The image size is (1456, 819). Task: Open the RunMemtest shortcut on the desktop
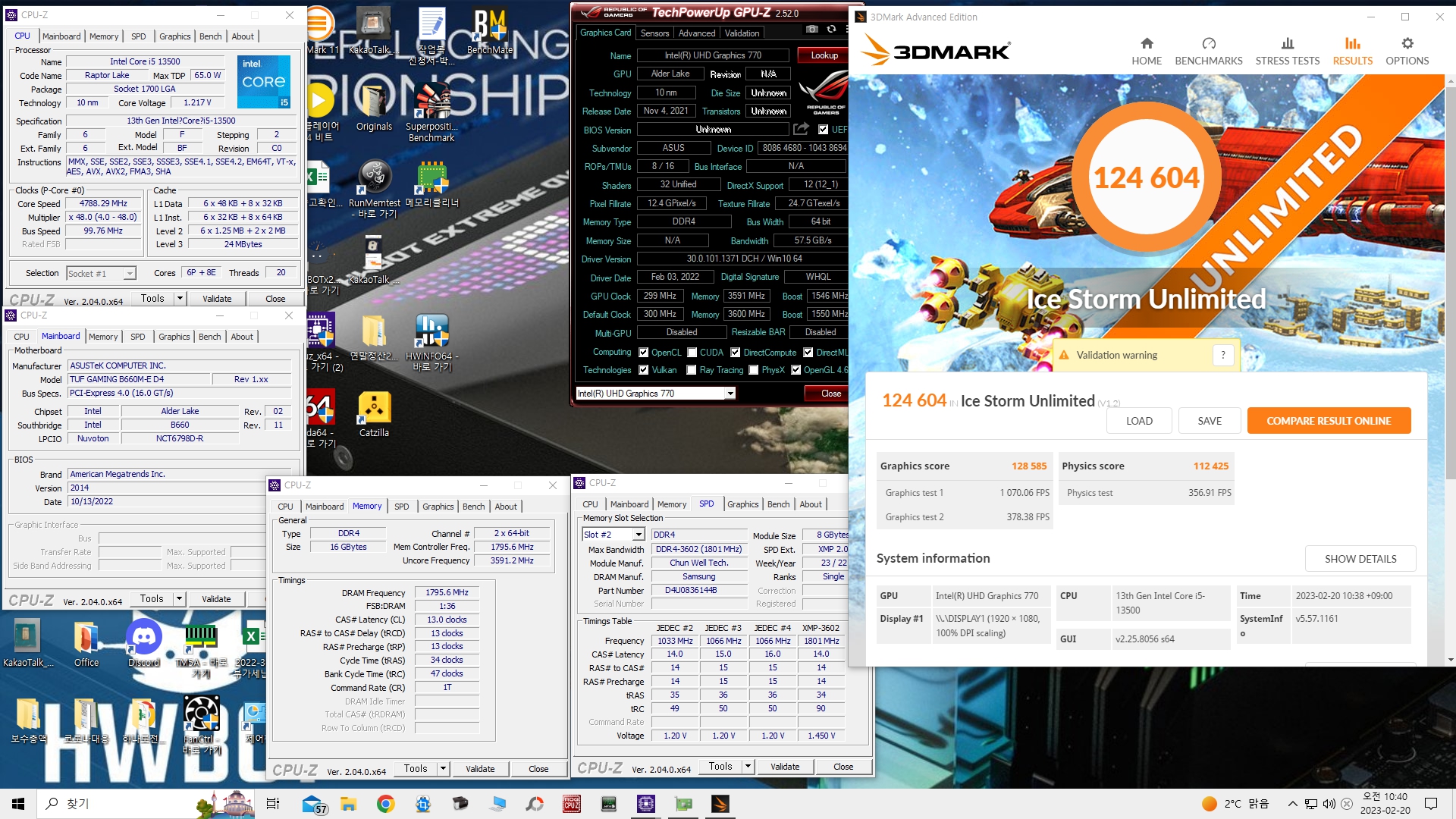pyautogui.click(x=374, y=190)
